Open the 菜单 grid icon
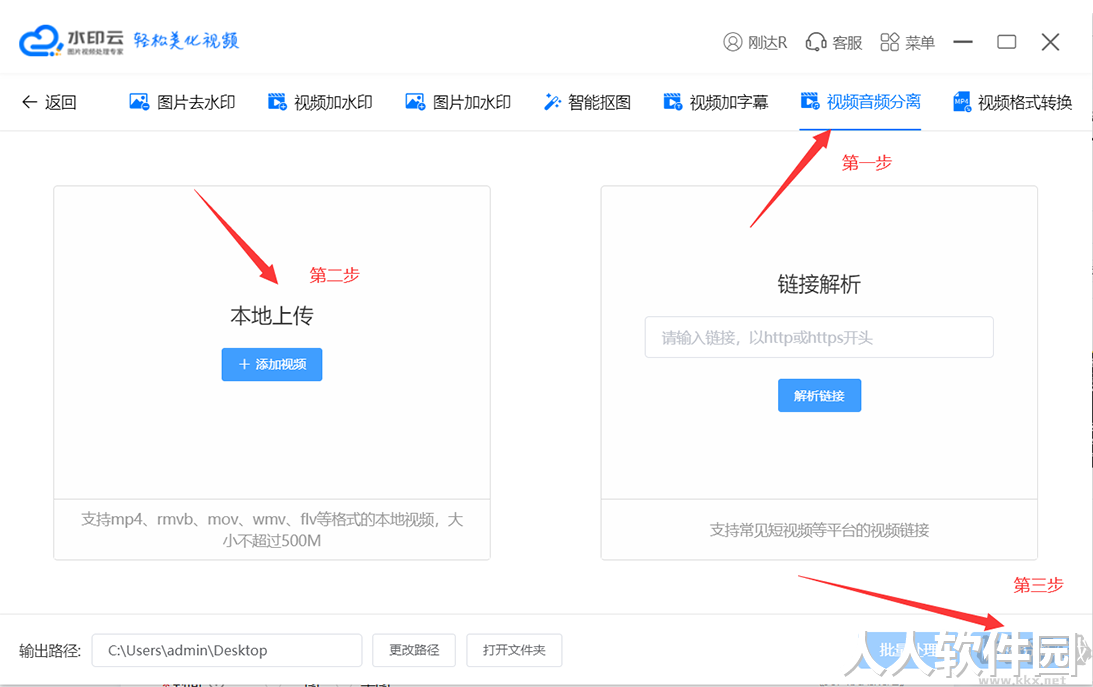This screenshot has height=687, width=1093. (x=889, y=43)
